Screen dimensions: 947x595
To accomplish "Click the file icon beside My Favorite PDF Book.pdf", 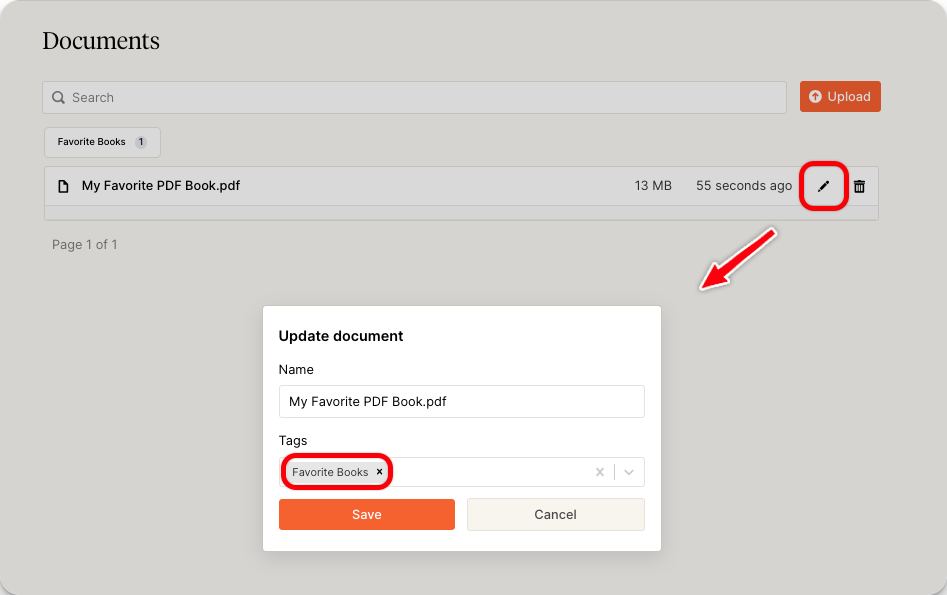I will [63, 186].
